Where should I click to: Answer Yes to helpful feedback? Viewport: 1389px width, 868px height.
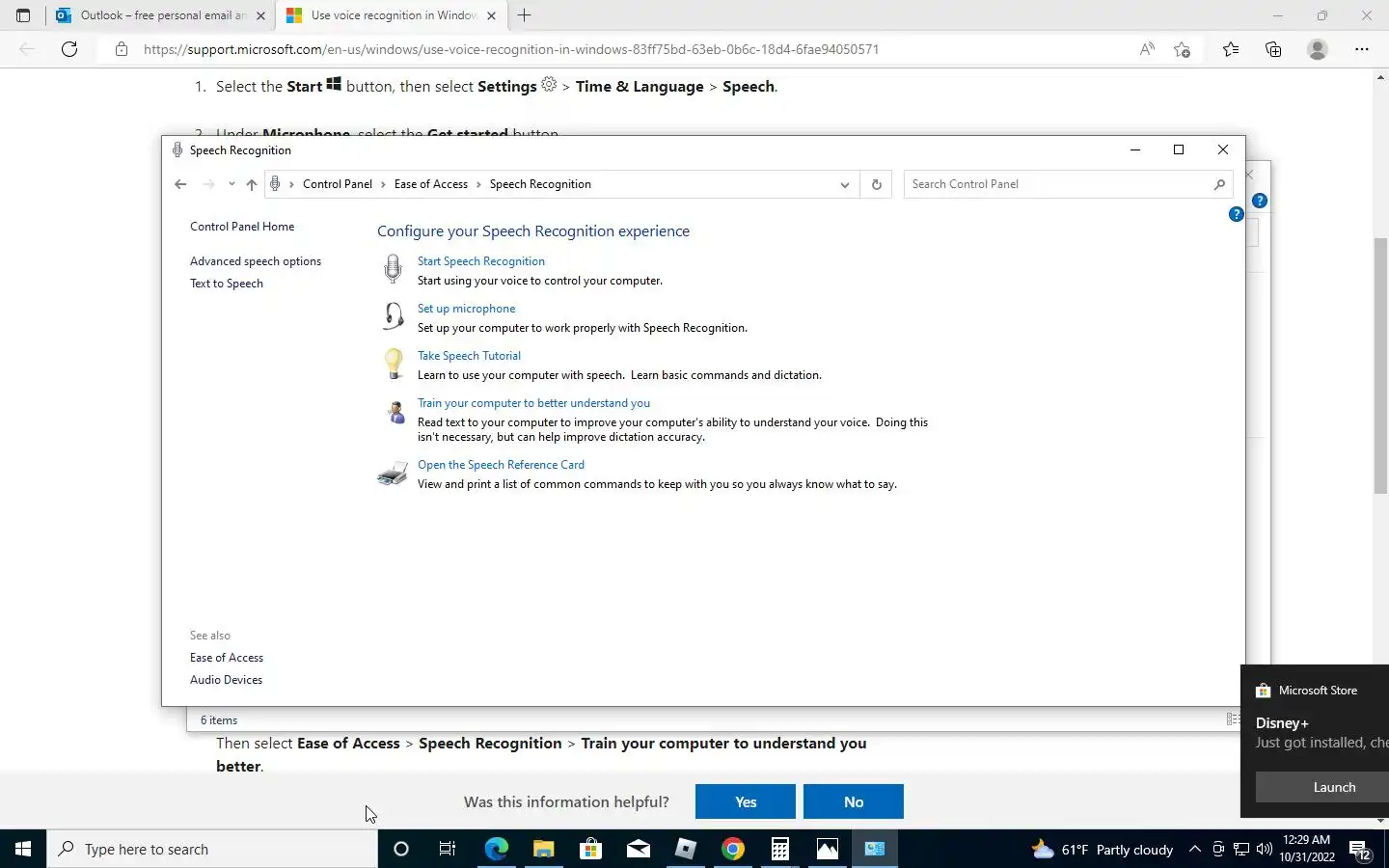tap(746, 801)
